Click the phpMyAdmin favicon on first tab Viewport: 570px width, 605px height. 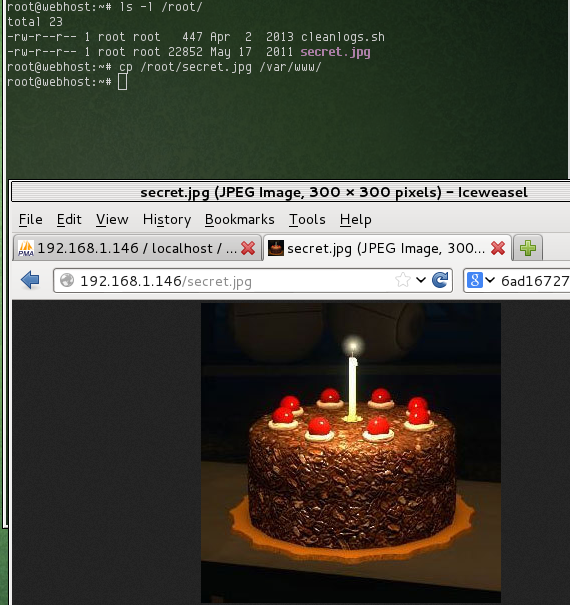pos(26,248)
